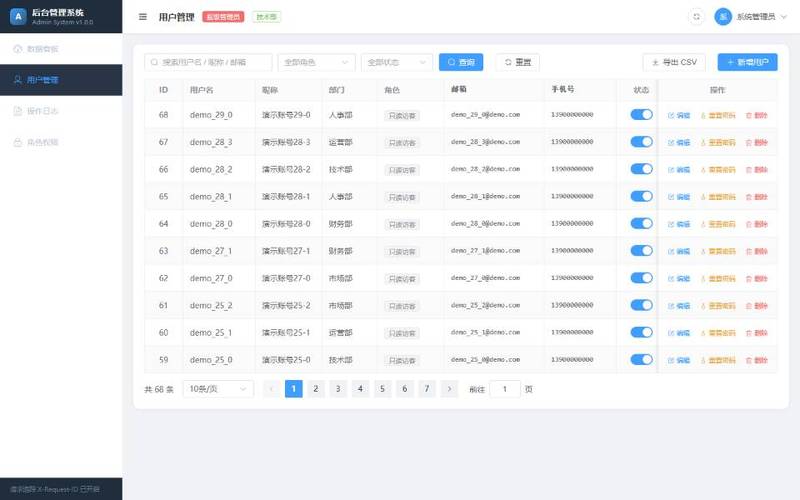800x500 pixels.
Task: Collapse sidebar with the hamburger menu icon
Action: pos(143,17)
